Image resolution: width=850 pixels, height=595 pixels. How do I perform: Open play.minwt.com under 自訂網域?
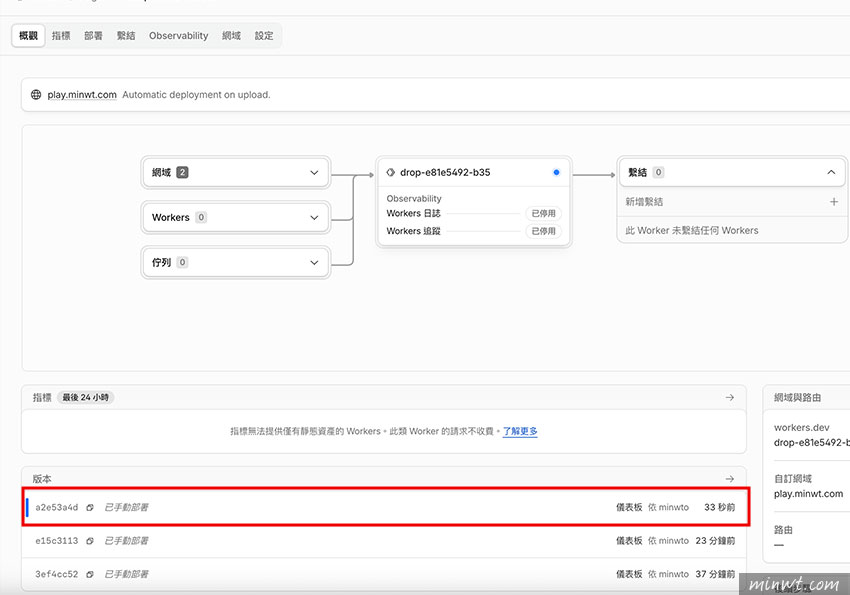[808, 494]
